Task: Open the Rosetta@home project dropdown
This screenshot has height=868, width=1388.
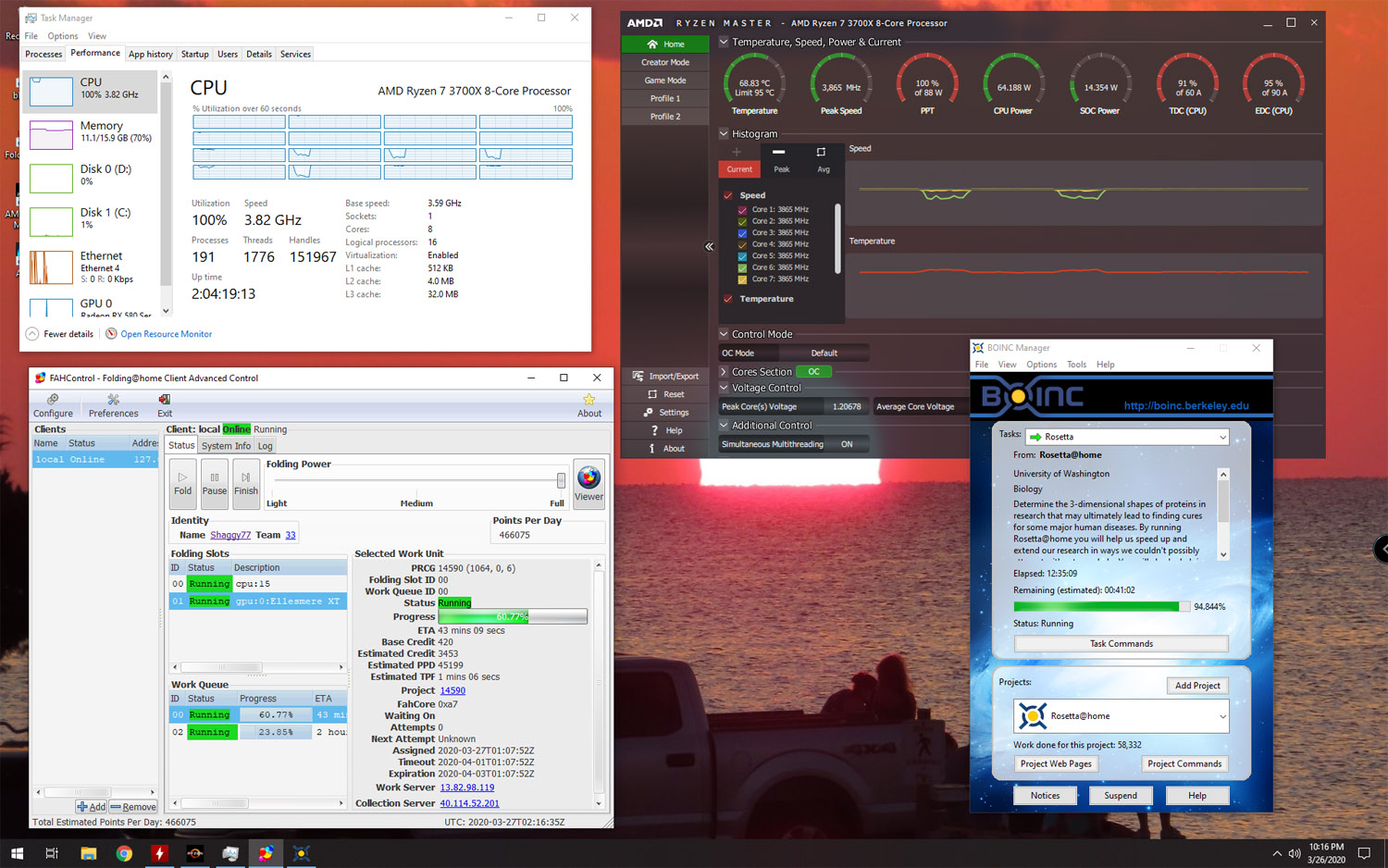Action: [1122, 716]
